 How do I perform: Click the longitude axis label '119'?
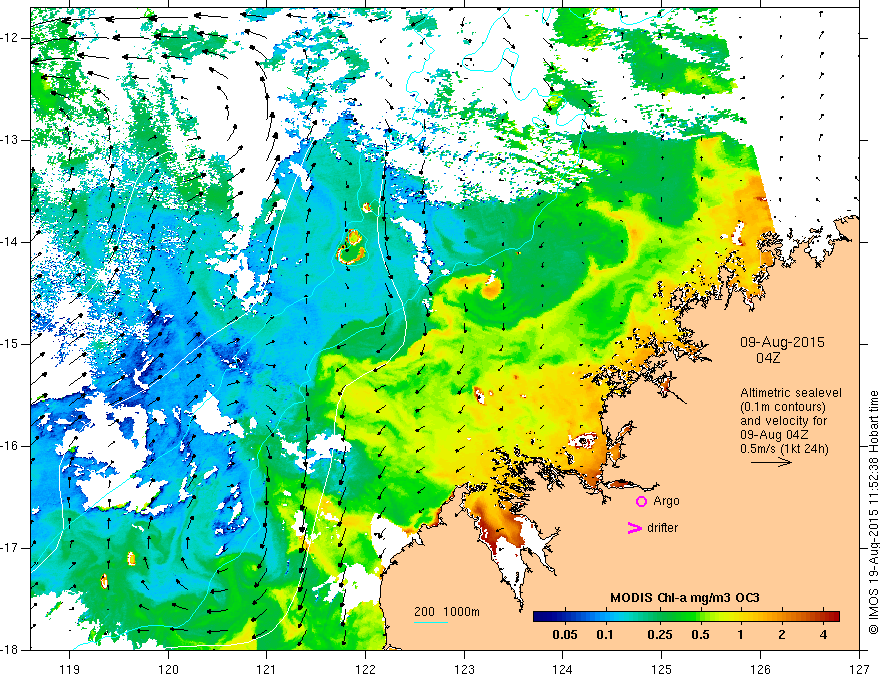click(x=70, y=669)
